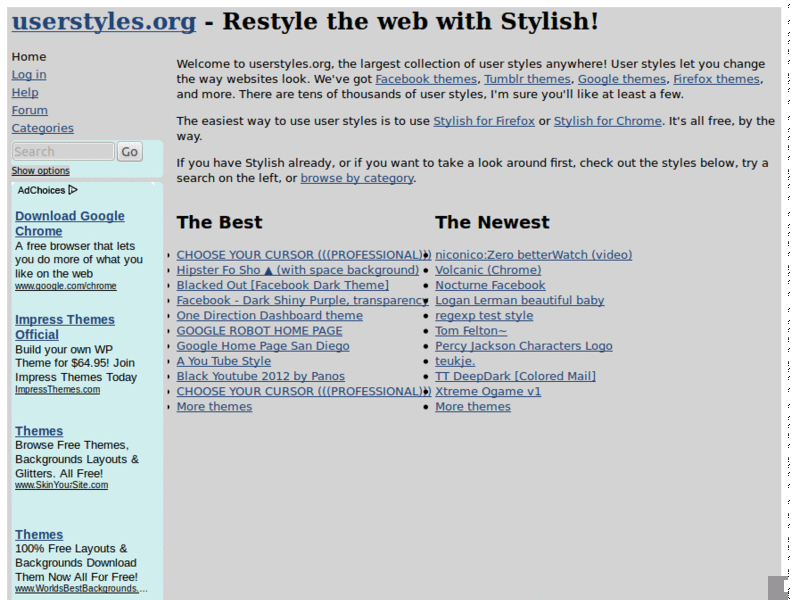Click browse by category link
Image resolution: width=800 pixels, height=600 pixels.
point(357,178)
